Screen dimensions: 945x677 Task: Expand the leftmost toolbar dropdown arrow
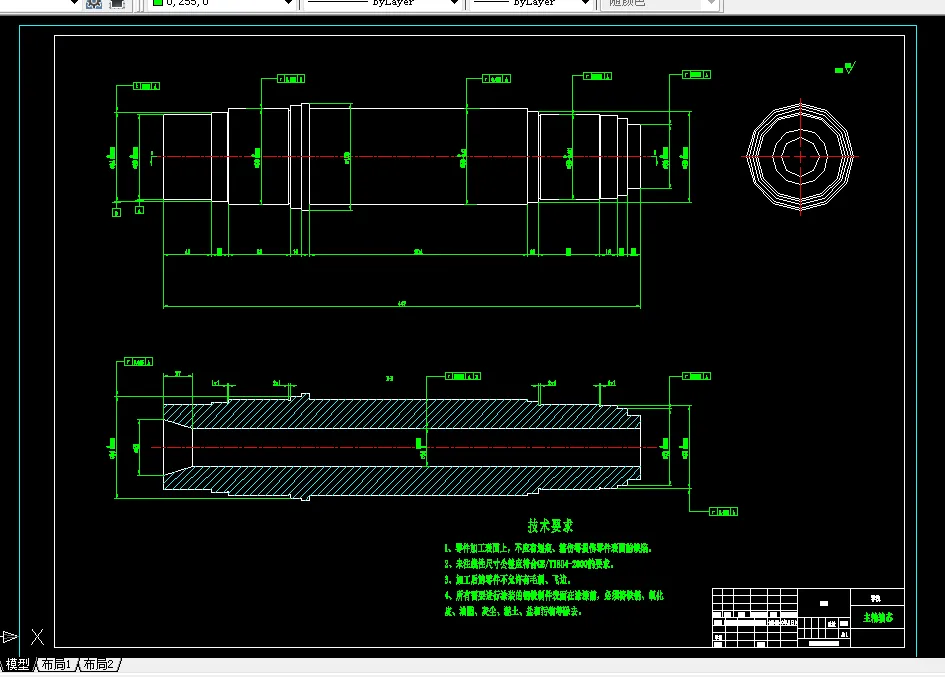coord(74,2)
